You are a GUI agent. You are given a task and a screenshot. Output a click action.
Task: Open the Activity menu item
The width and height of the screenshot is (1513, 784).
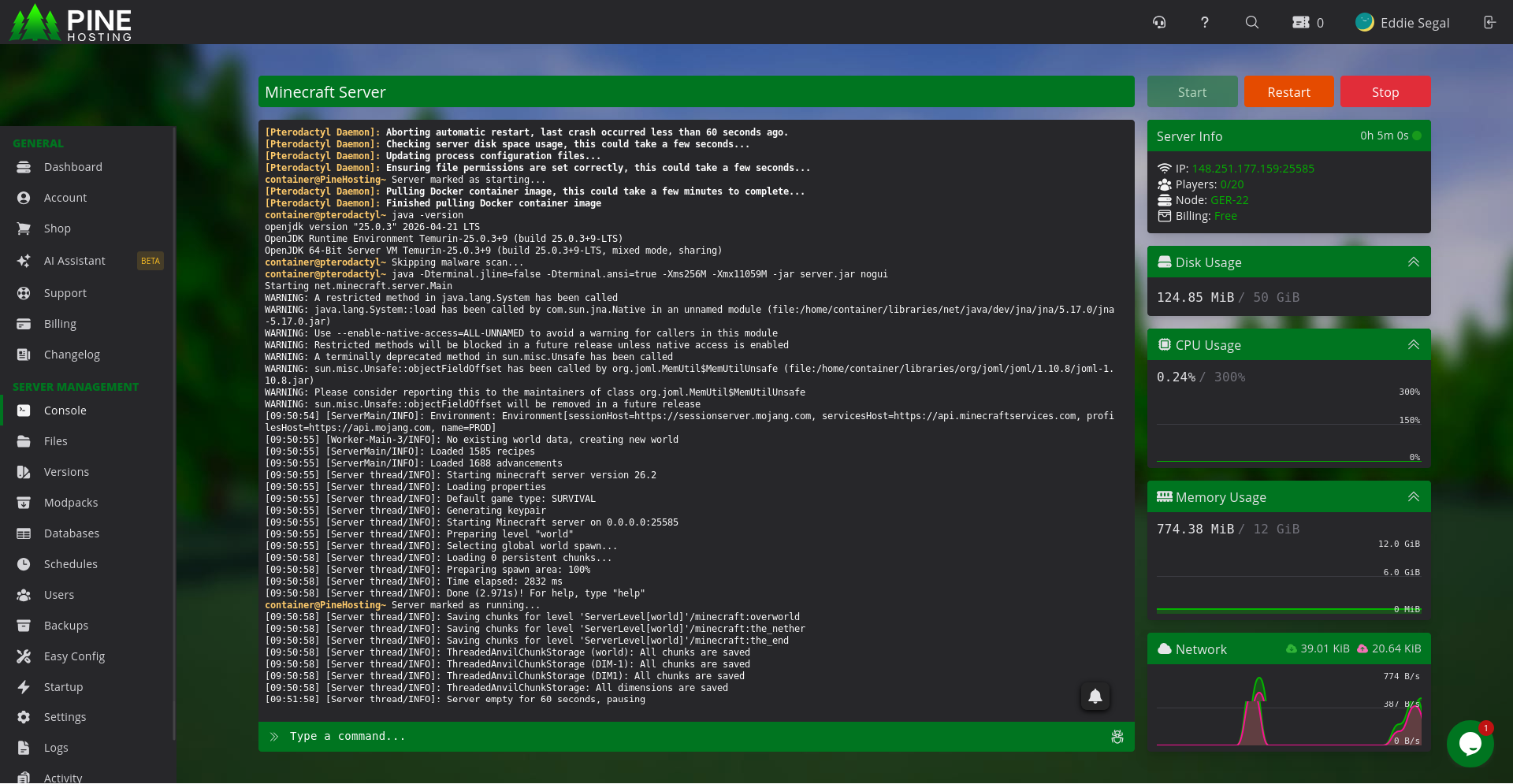[87, 776]
